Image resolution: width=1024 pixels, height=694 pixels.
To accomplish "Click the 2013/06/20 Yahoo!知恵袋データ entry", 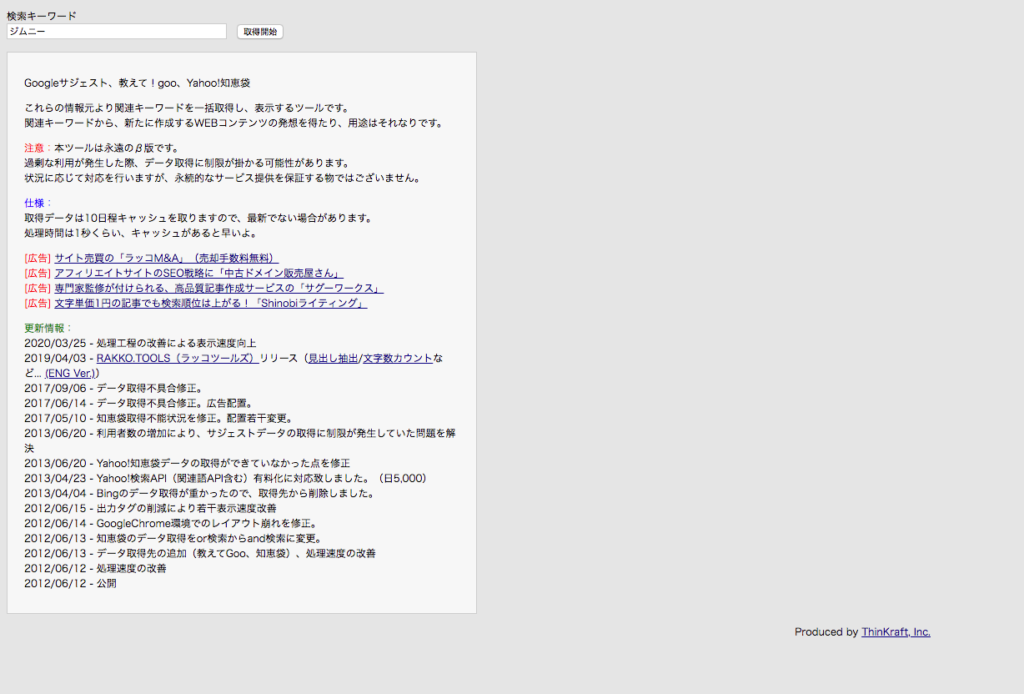I will coord(187,463).
